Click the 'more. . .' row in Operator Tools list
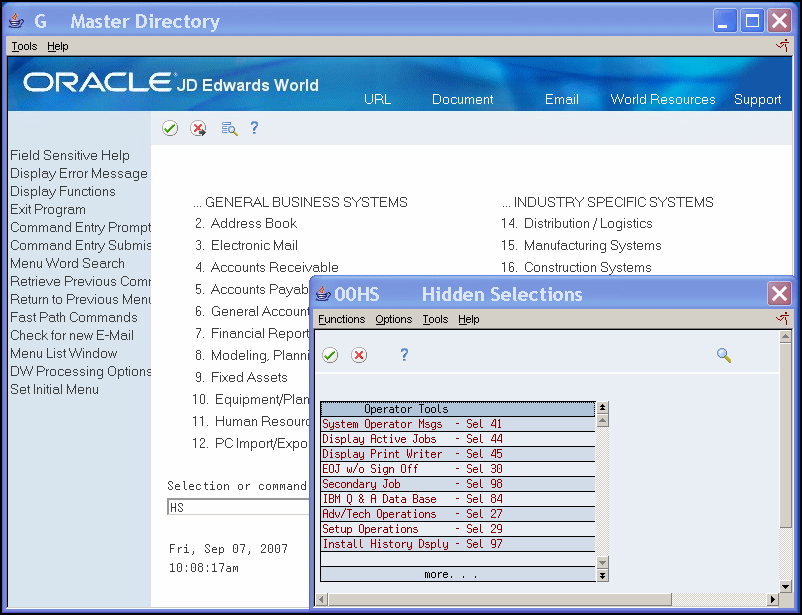 [458, 574]
